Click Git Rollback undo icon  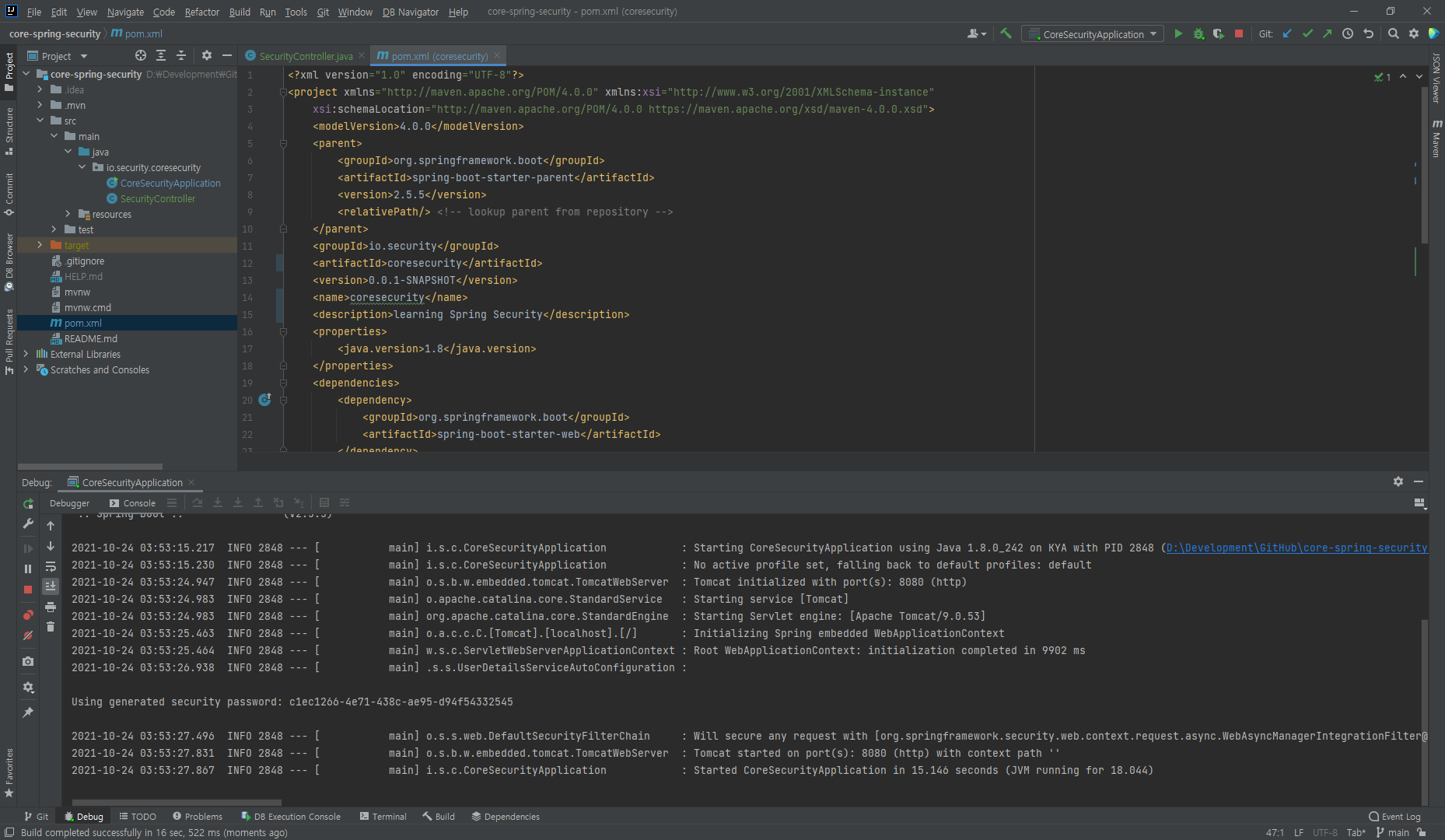[1368, 33]
